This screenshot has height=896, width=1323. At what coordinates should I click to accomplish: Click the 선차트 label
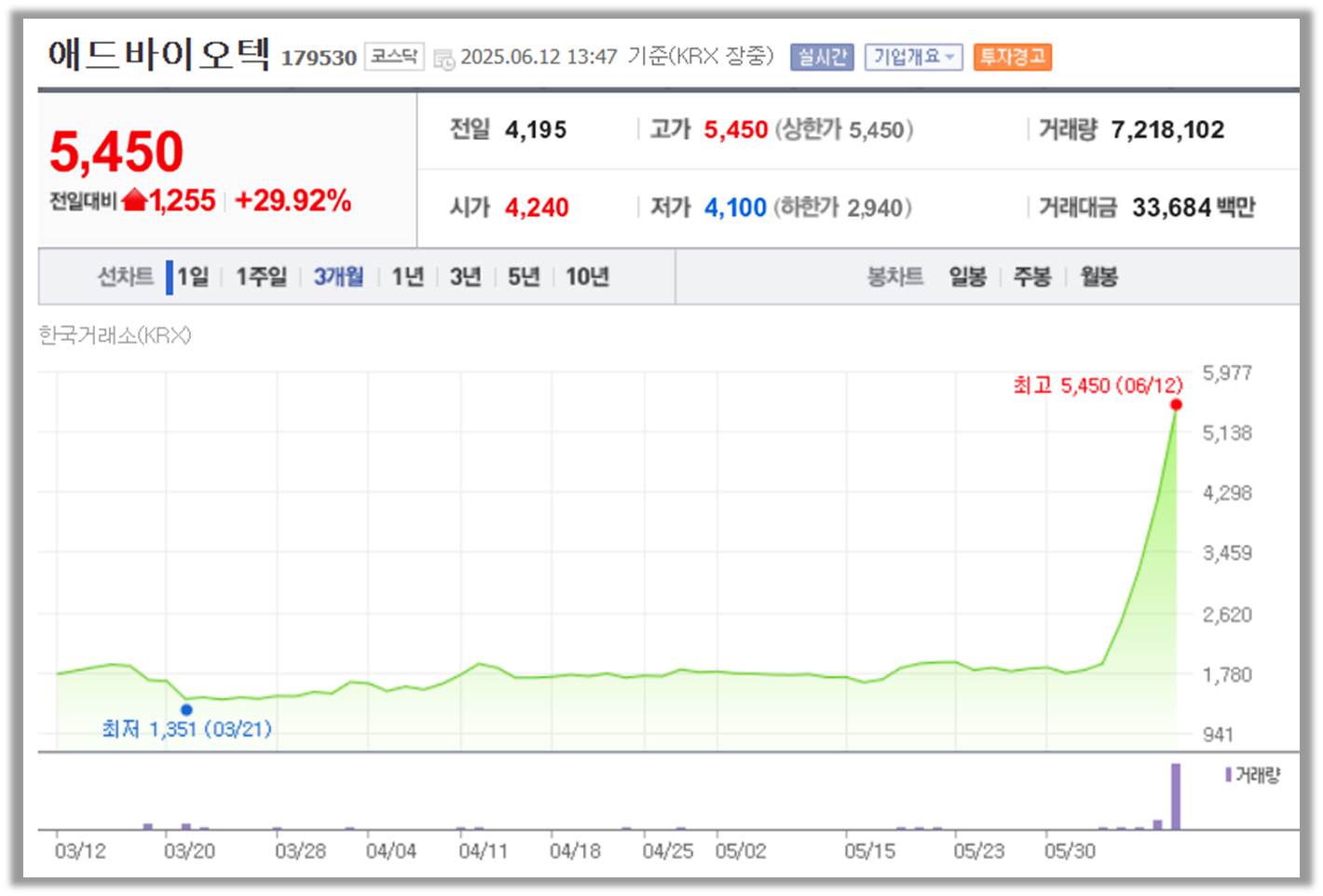pyautogui.click(x=126, y=277)
